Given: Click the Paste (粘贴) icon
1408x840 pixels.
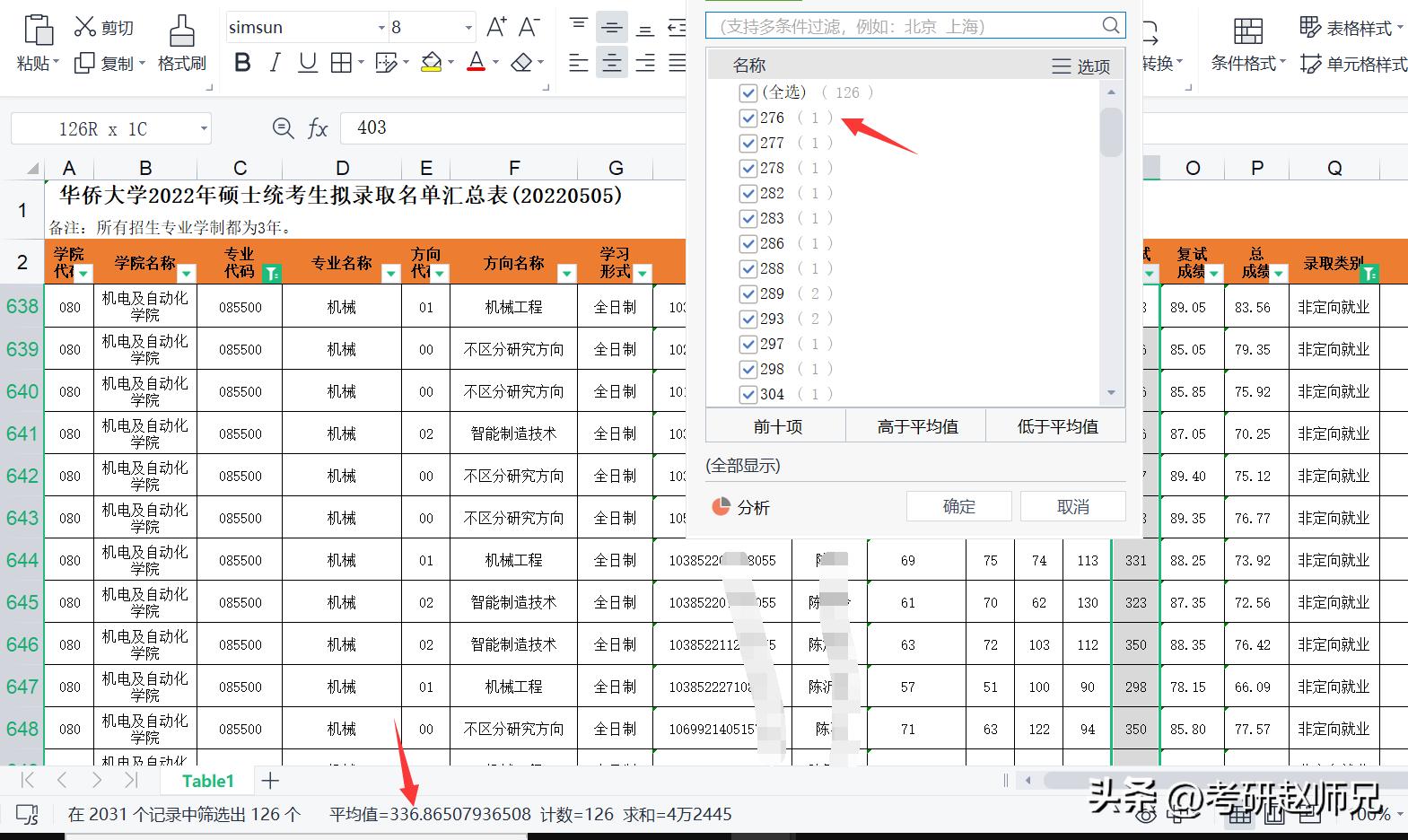Looking at the screenshot, I should (x=38, y=31).
